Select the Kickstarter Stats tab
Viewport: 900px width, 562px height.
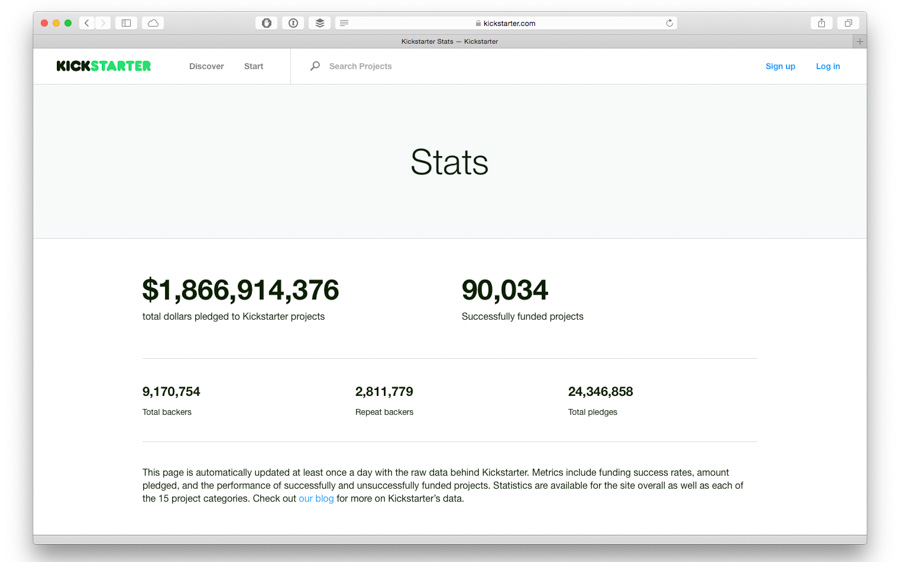(449, 41)
